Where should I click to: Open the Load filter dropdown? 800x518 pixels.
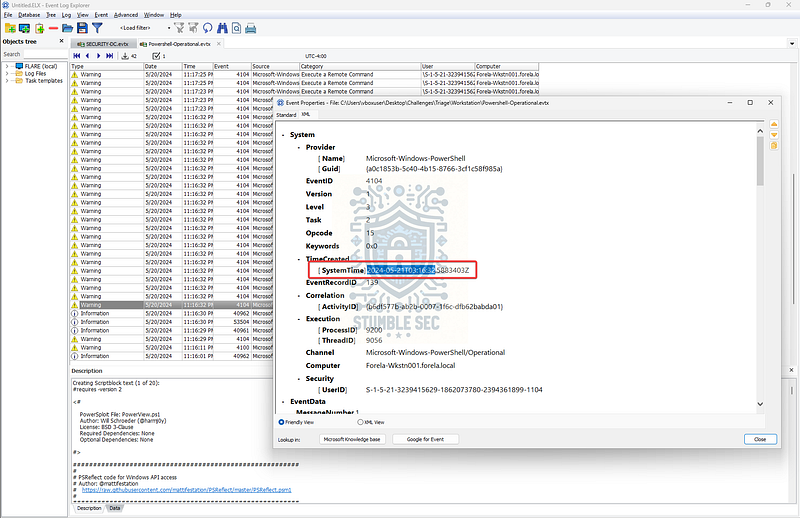[x=169, y=28]
